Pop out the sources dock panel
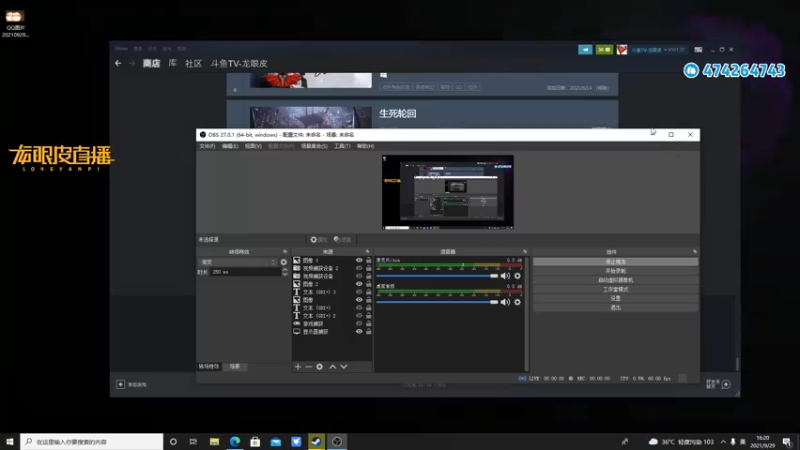 [367, 252]
